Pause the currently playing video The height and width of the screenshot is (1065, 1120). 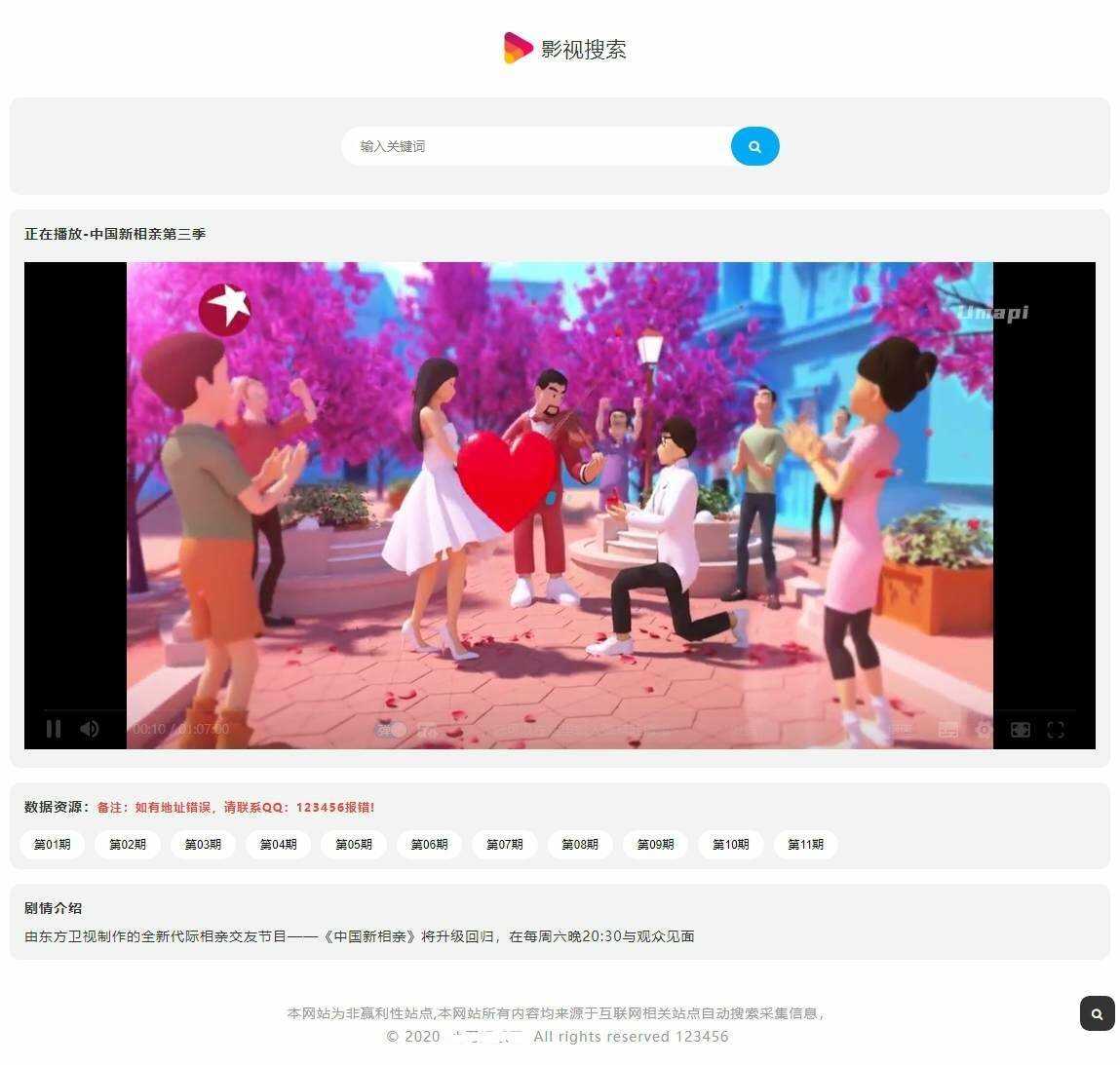[54, 729]
